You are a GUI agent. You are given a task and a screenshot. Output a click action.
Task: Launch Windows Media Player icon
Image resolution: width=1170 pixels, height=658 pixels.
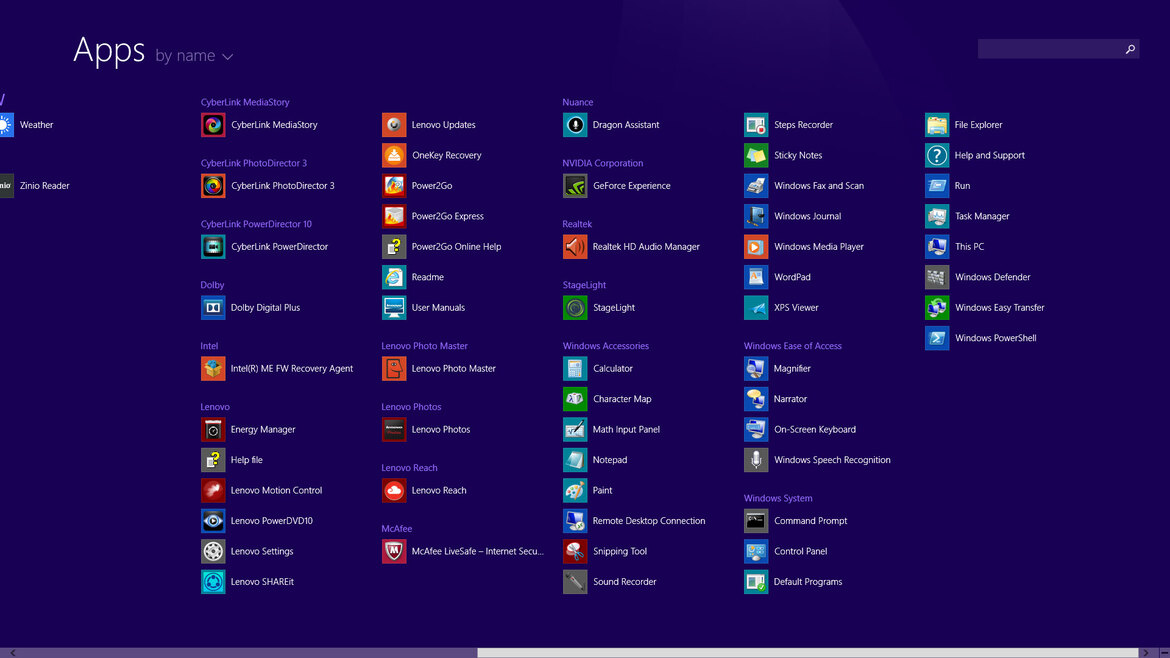click(756, 247)
